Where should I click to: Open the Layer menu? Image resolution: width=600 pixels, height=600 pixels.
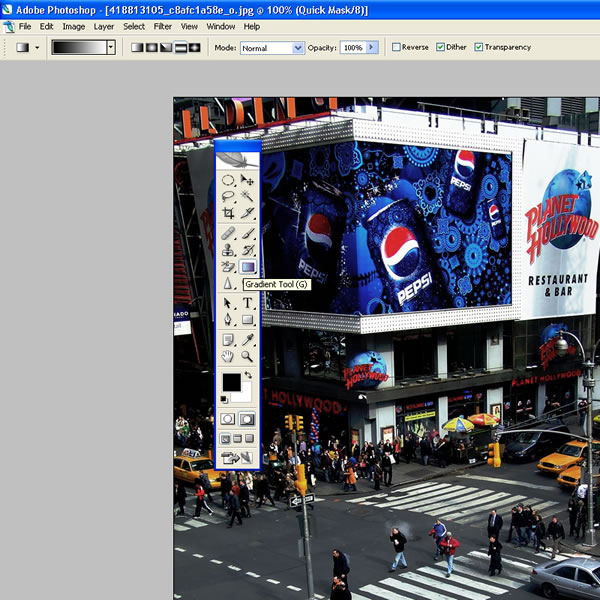(103, 26)
